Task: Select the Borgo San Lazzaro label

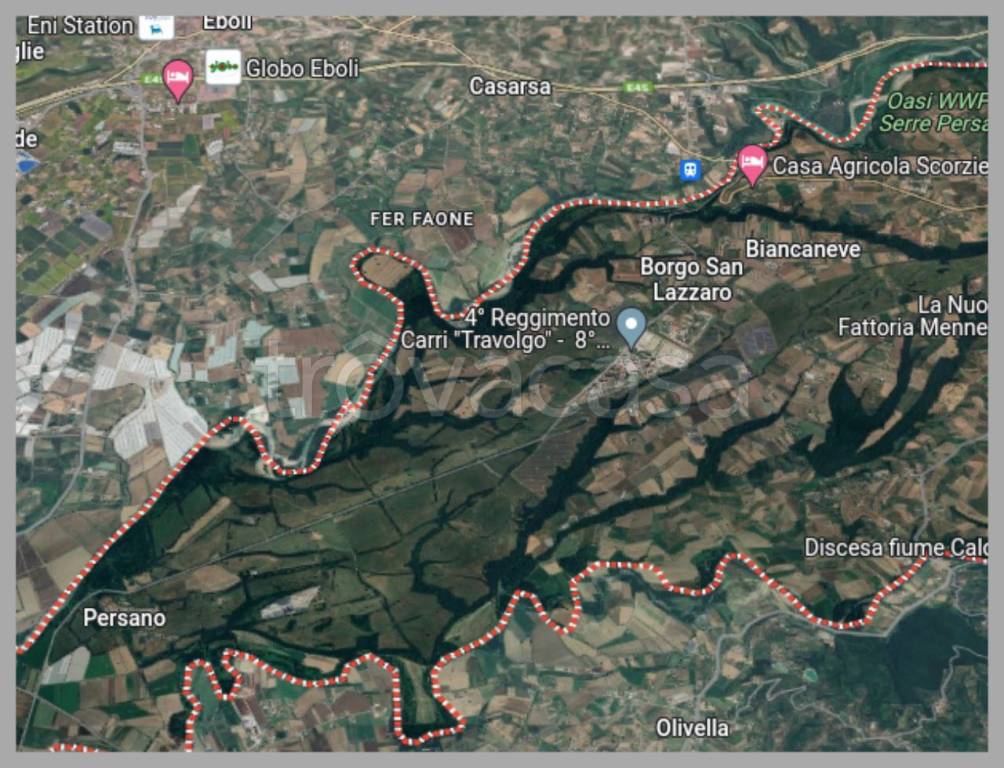Action: click(692, 279)
